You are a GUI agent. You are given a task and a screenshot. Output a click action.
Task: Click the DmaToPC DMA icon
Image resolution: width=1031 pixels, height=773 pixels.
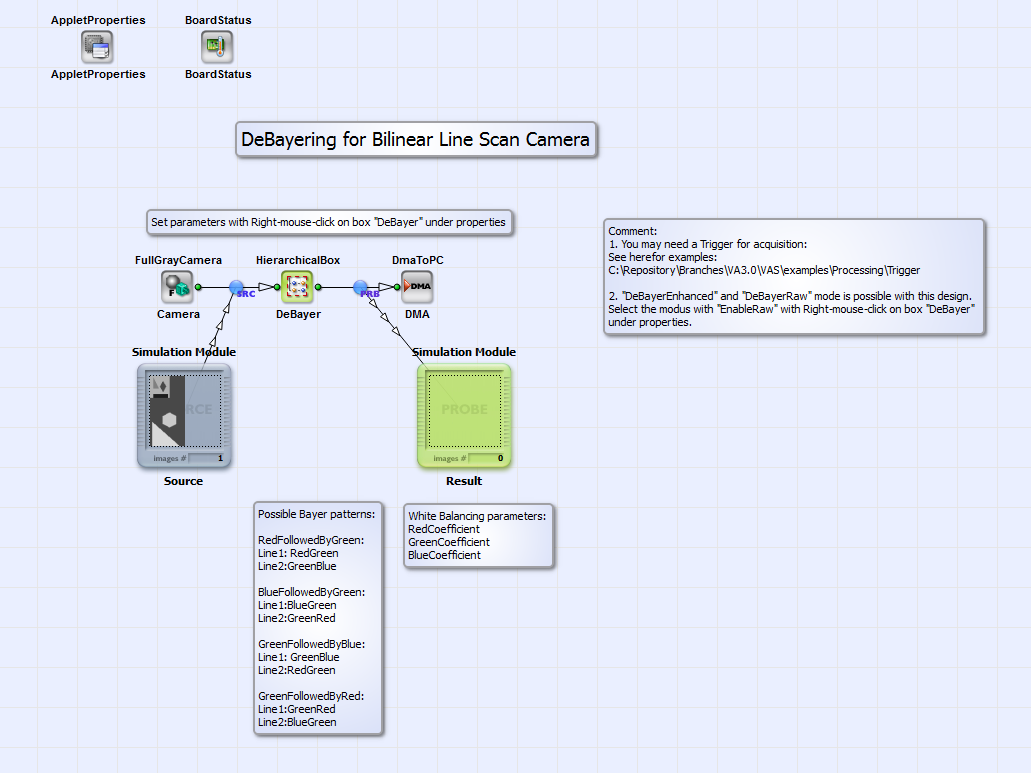417,287
